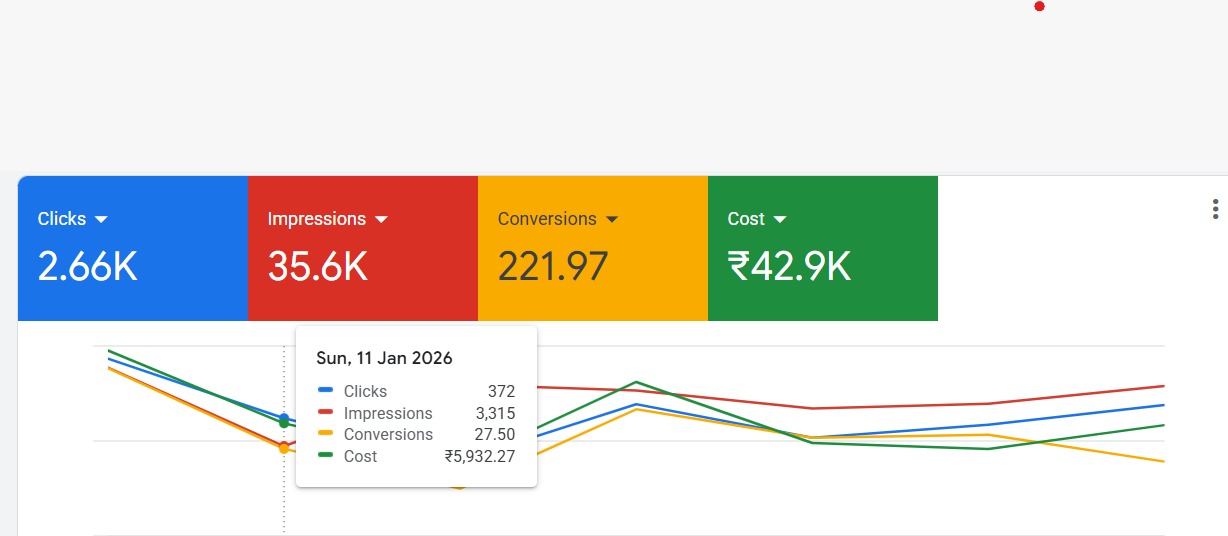Screen dimensions: 1228x536
Task: Select the 35.6K Impressions value on red card
Action: 318,267
